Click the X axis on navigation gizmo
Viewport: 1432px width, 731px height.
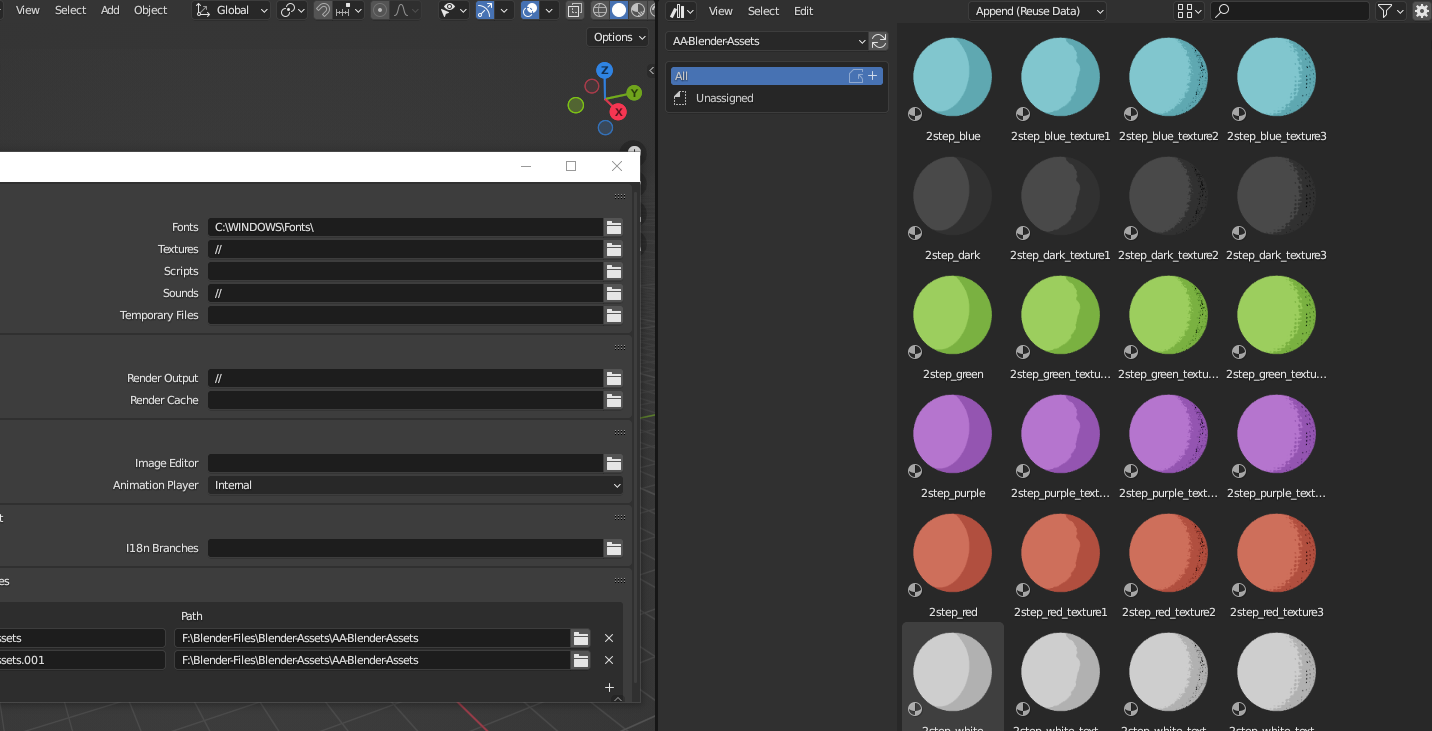click(618, 112)
